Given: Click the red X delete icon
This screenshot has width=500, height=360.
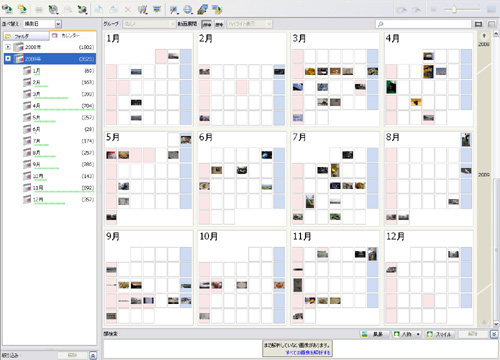Looking at the screenshot, I should [128, 10].
